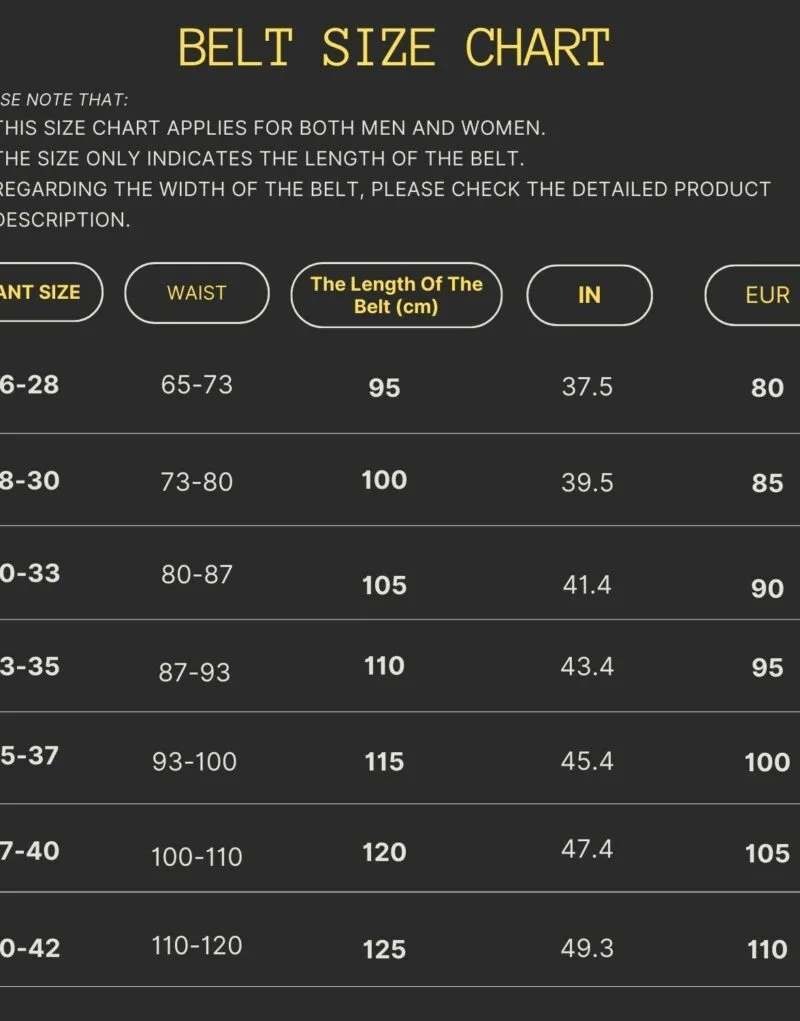Click waist range 87-93
Image resolution: width=800 pixels, height=1021 pixels.
[x=195, y=672]
